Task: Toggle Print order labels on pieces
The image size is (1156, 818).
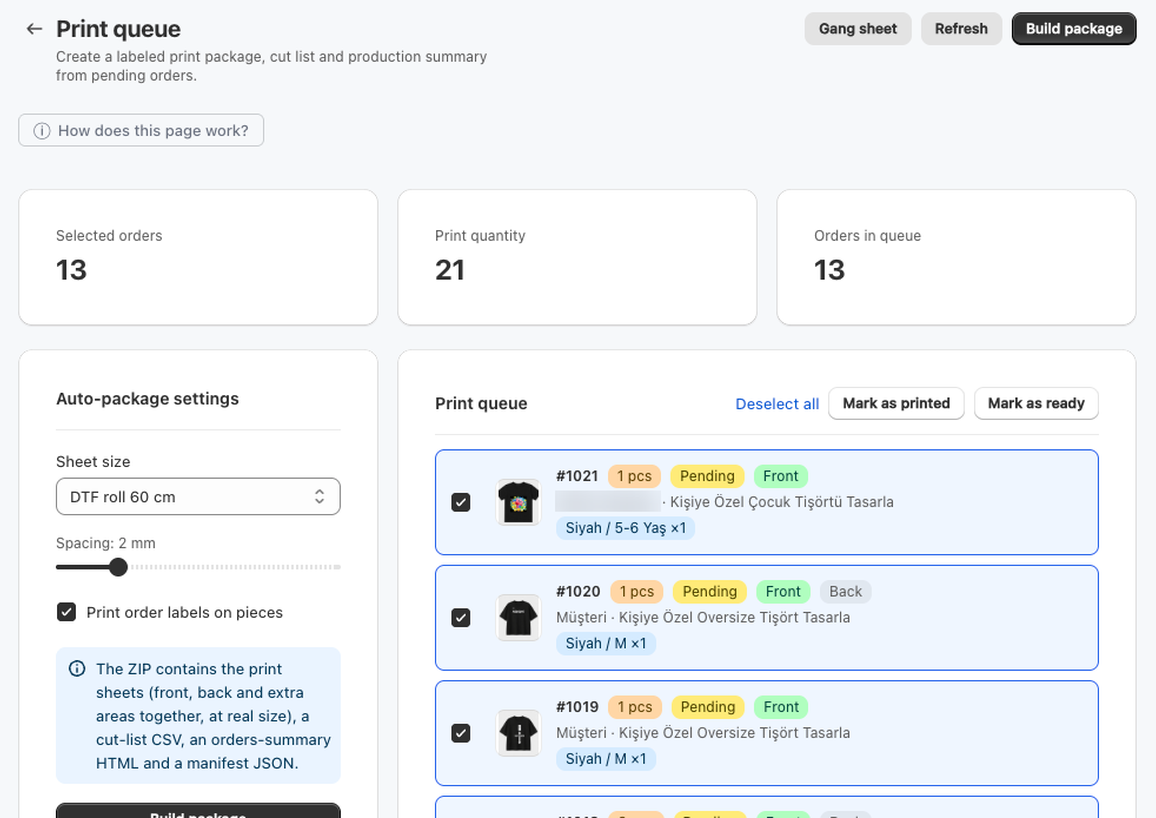Action: [66, 612]
